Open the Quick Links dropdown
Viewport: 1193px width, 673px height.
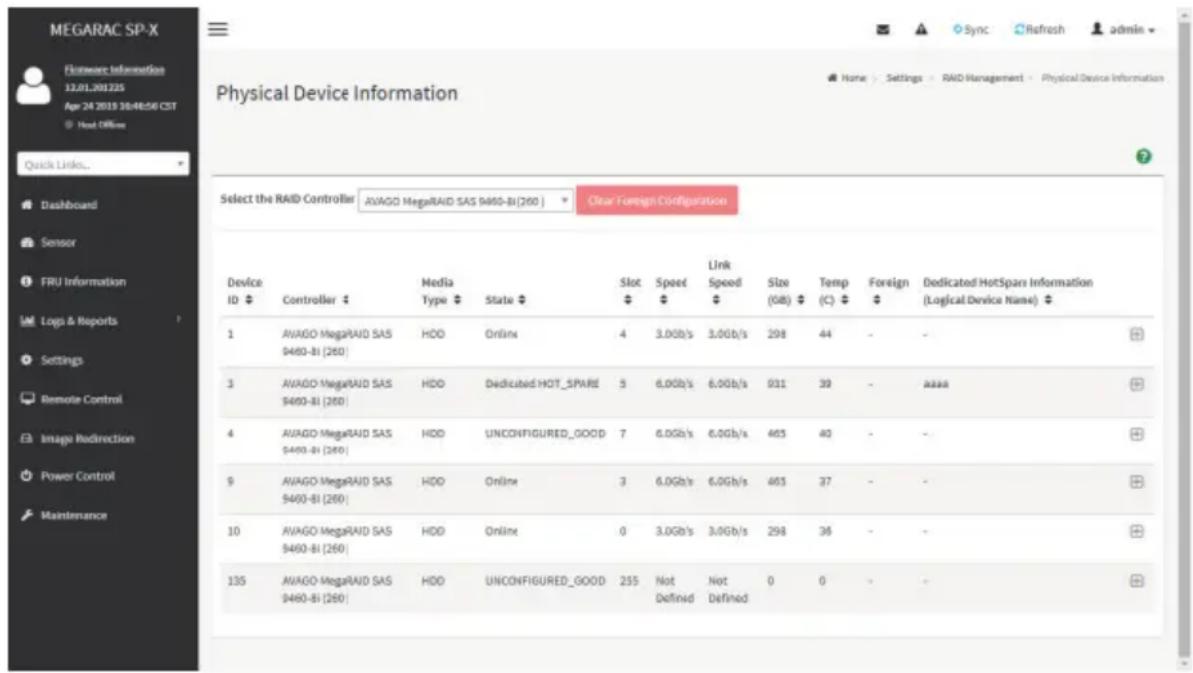pyautogui.click(x=103, y=164)
